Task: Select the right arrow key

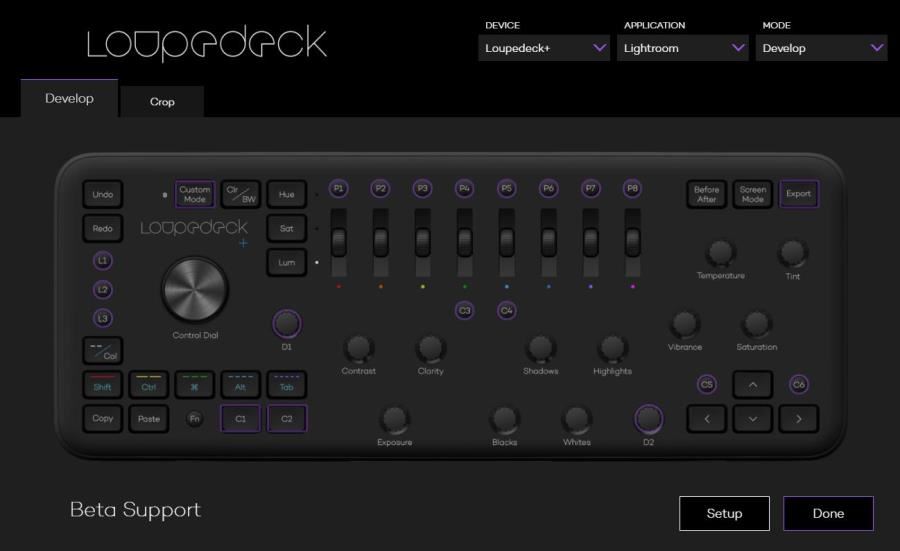Action: 798,418
